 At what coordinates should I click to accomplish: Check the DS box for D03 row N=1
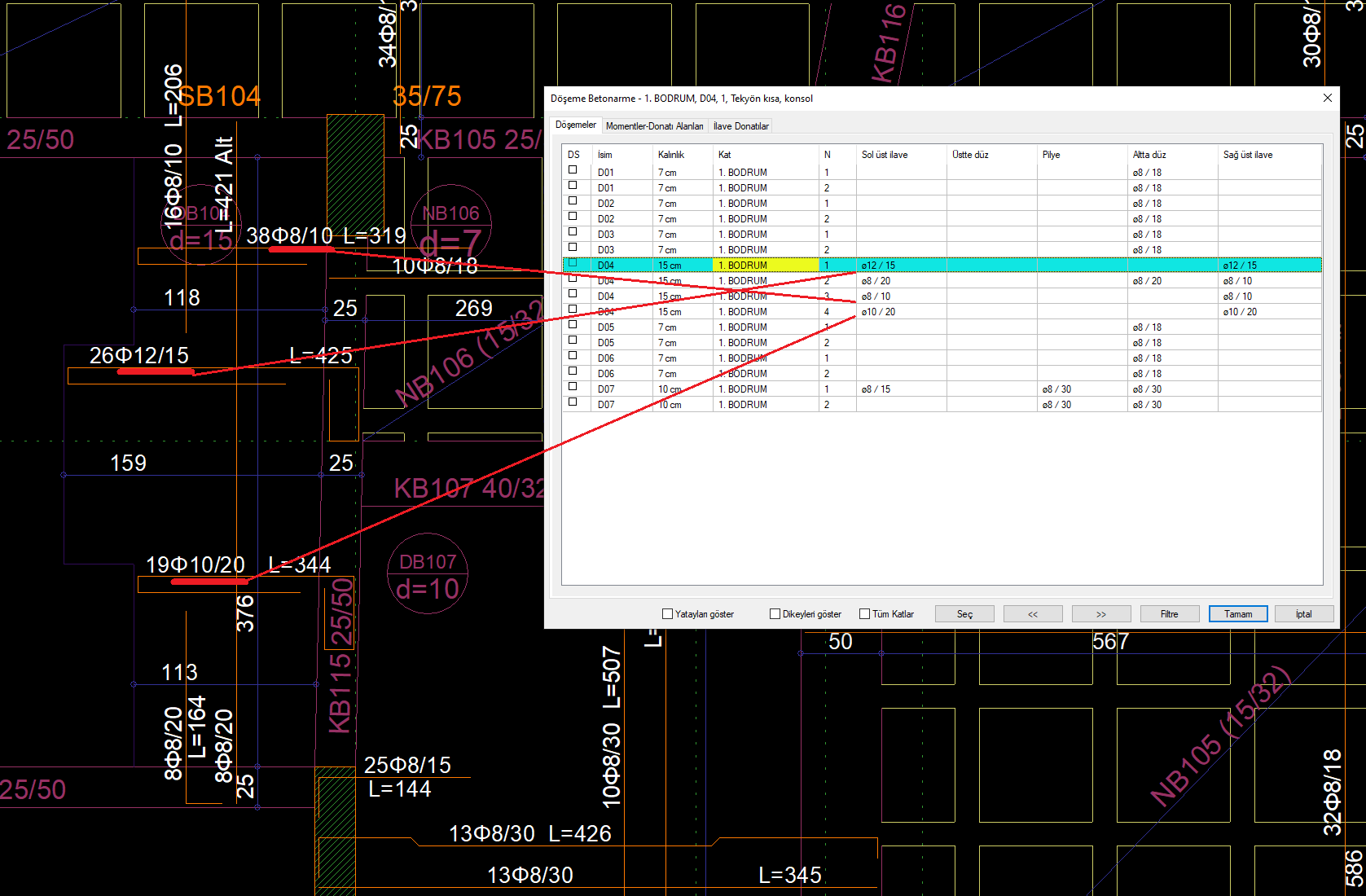(573, 232)
